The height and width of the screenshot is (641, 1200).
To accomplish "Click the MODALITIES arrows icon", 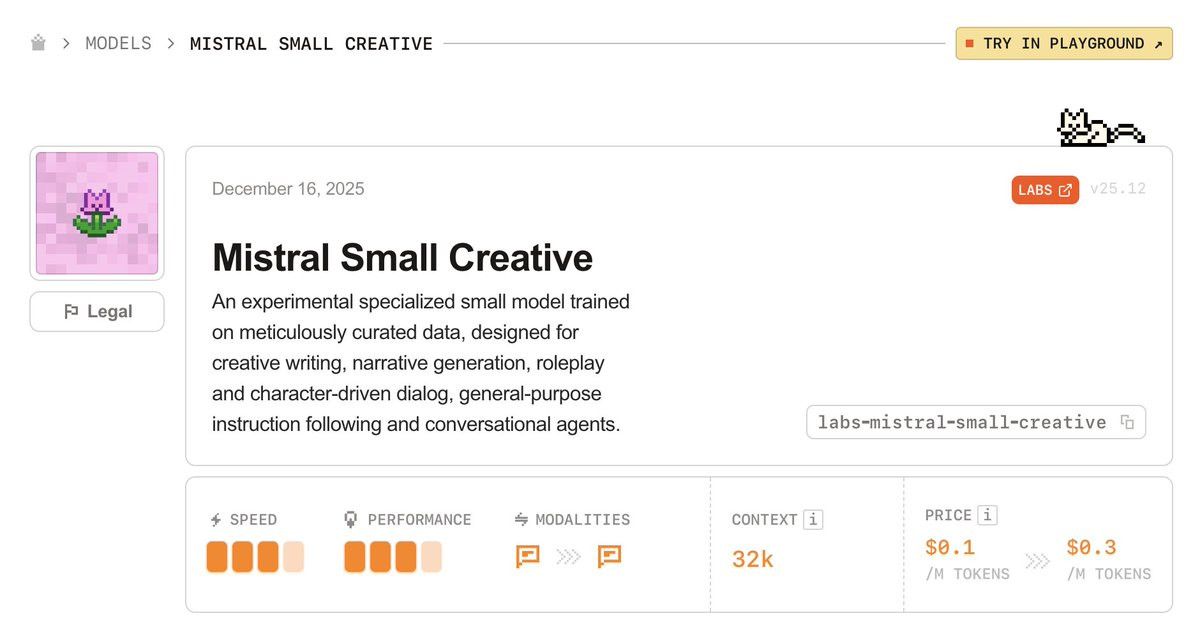I will (x=521, y=519).
